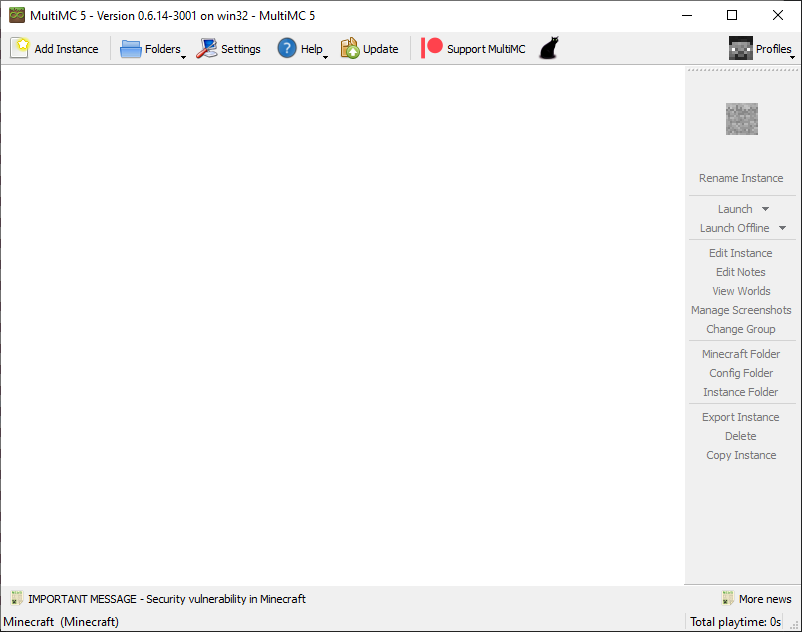This screenshot has width=802, height=632.
Task: Click the window resize grip corner
Action: (x=795, y=625)
